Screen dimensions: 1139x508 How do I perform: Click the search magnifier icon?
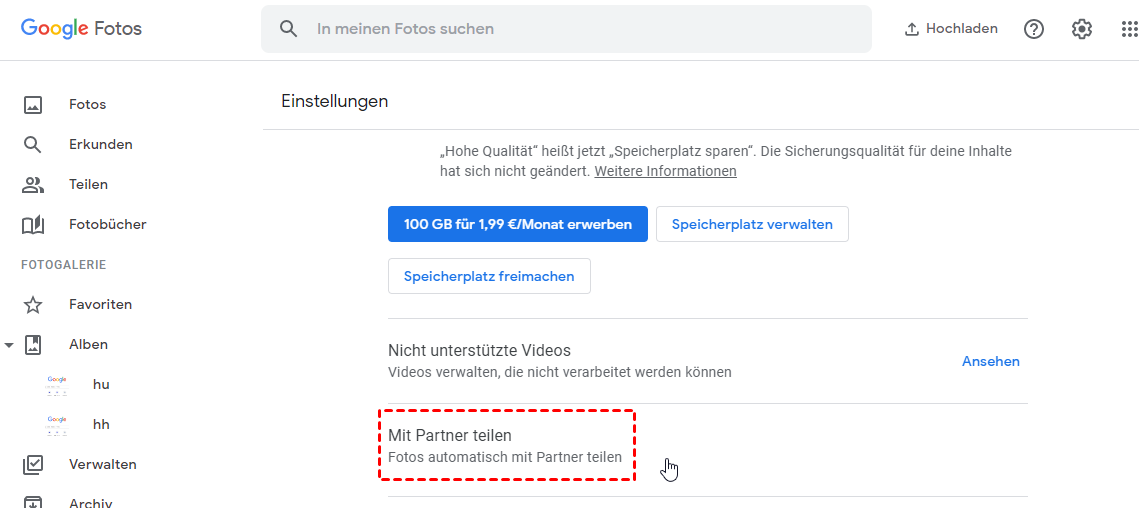pos(289,29)
